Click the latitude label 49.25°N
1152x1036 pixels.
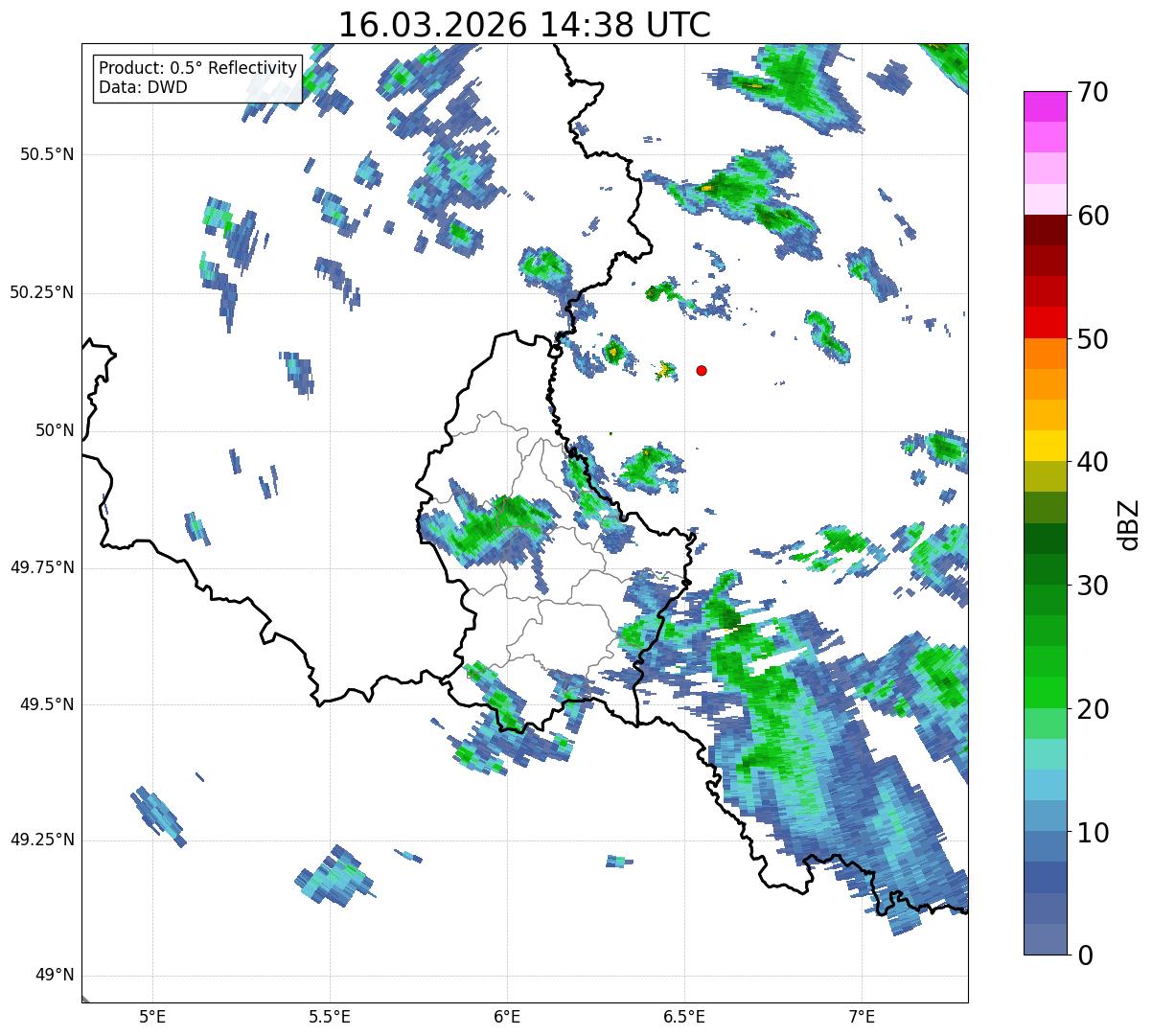(x=42, y=840)
